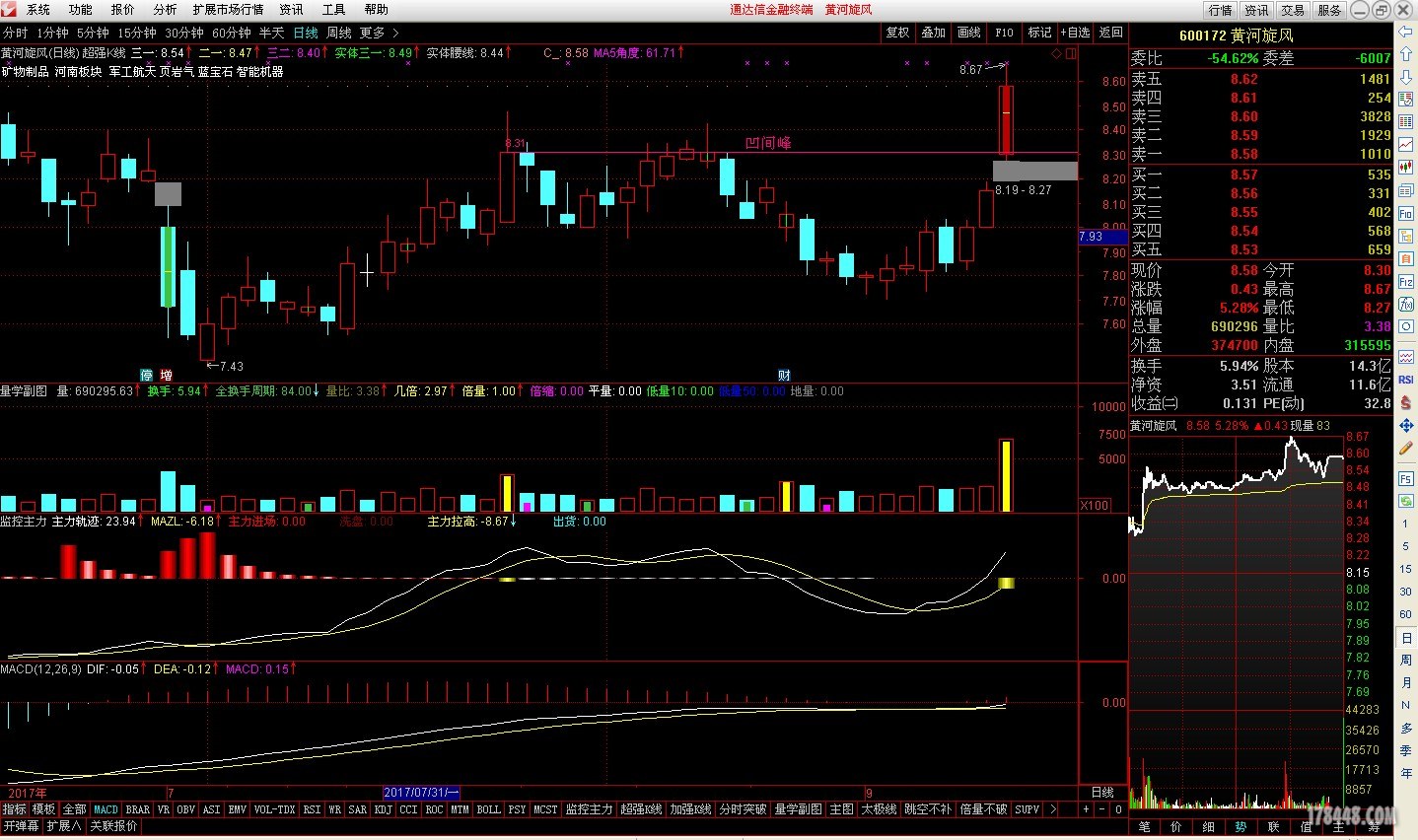Switch to 30分钟 chart period
The width and height of the screenshot is (1418, 840).
[184, 33]
